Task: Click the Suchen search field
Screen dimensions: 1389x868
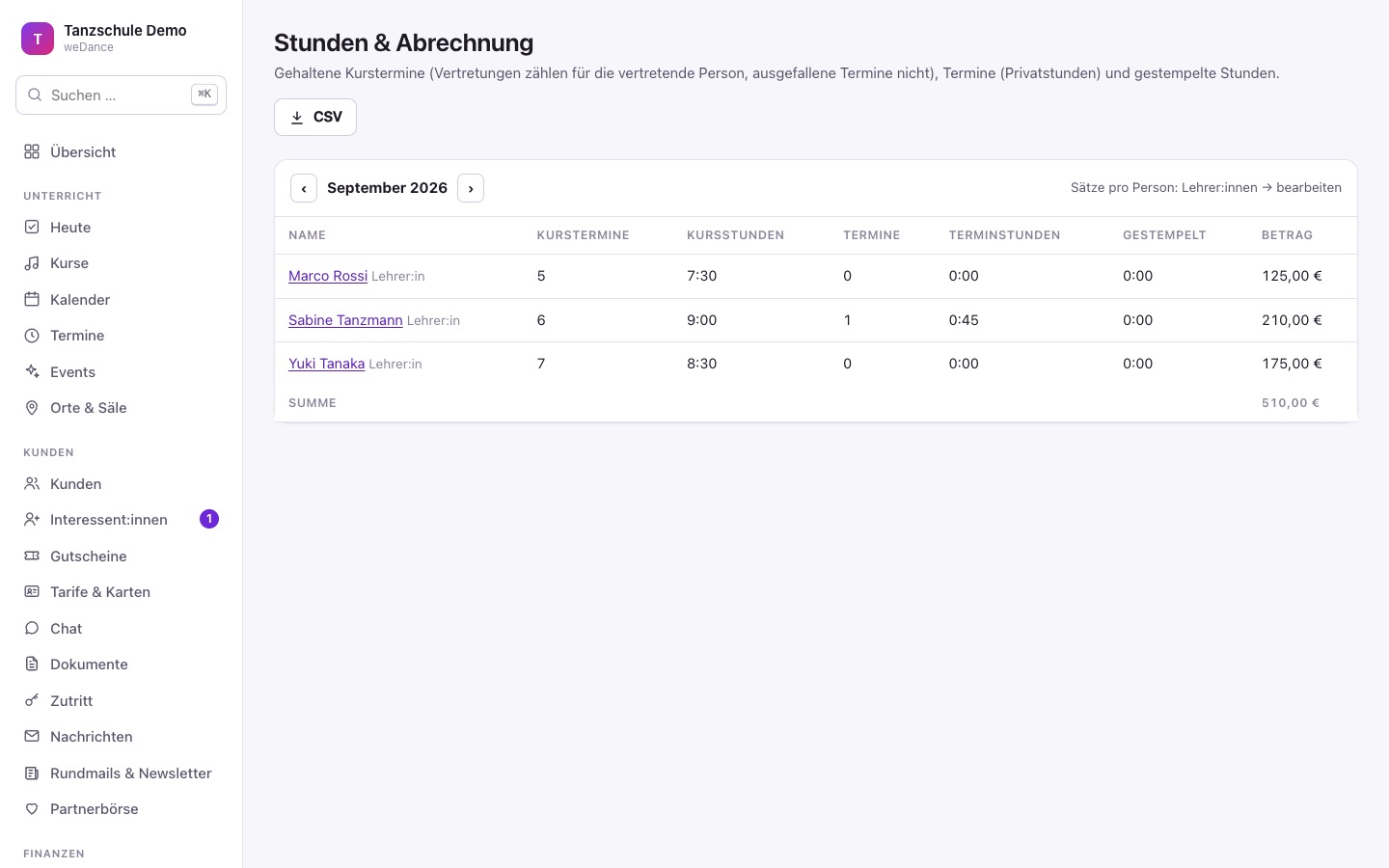Action: (121, 95)
